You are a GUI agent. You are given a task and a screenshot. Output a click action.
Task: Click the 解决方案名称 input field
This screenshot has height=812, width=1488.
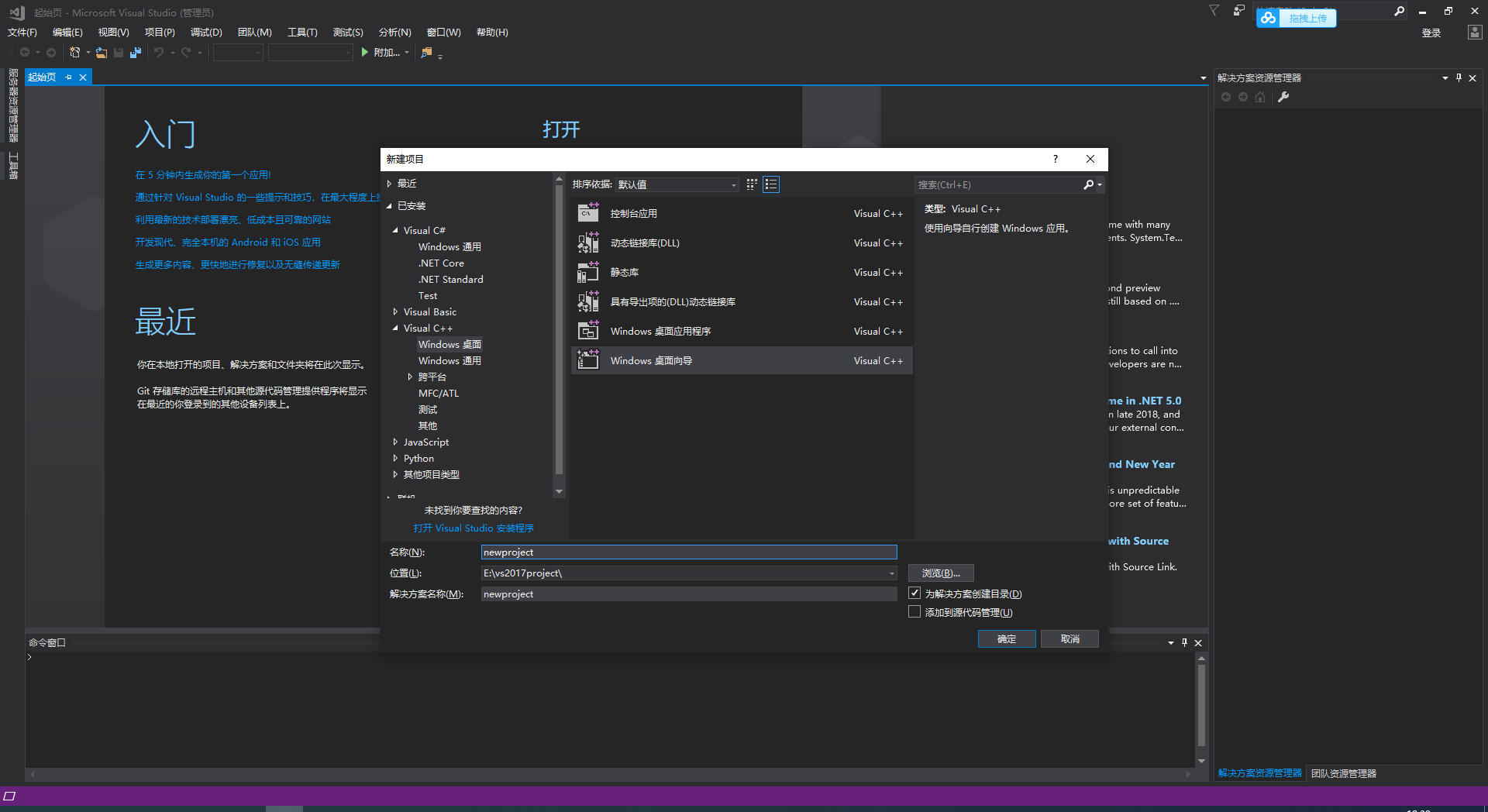click(x=689, y=594)
